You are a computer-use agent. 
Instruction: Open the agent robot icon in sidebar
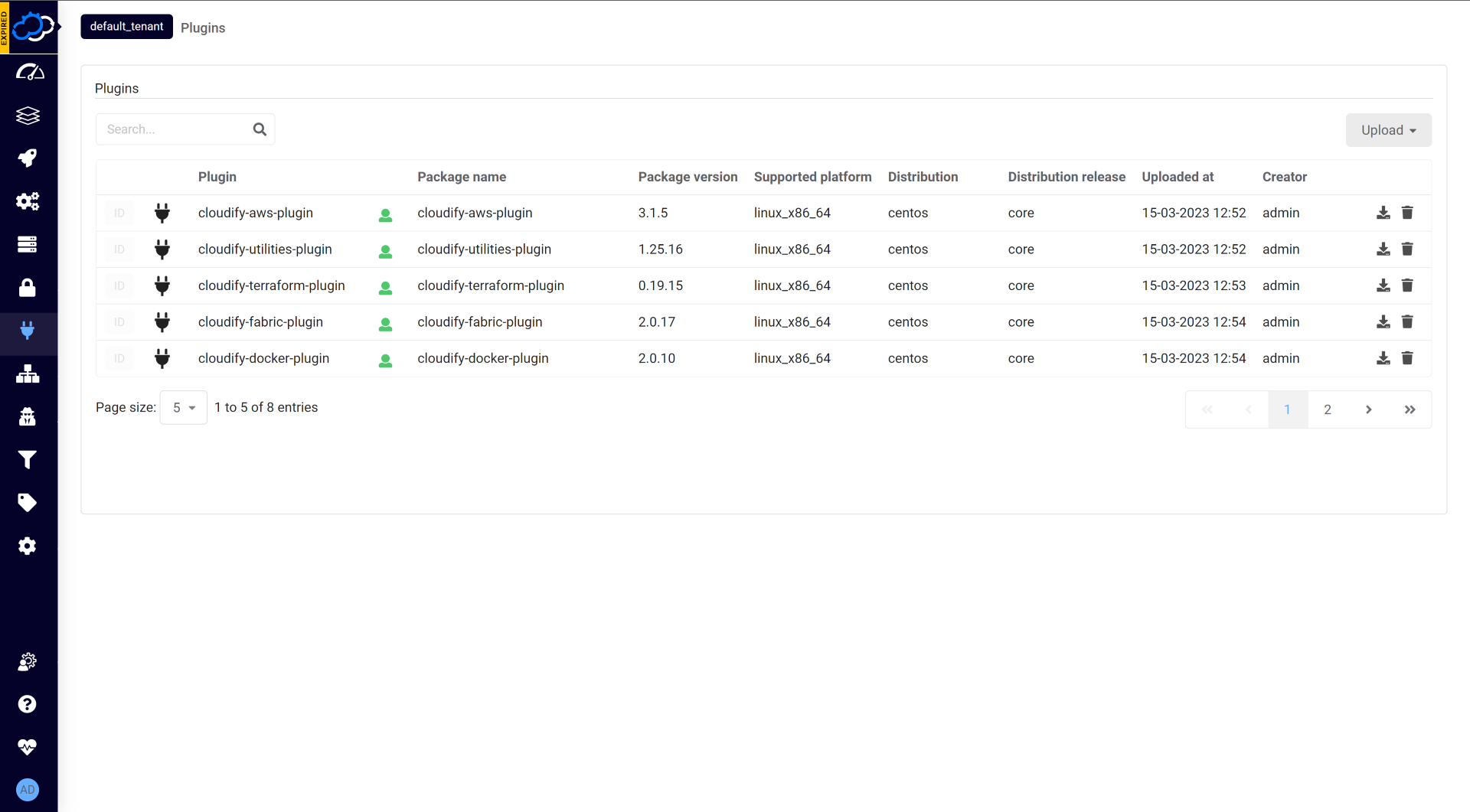point(28,416)
